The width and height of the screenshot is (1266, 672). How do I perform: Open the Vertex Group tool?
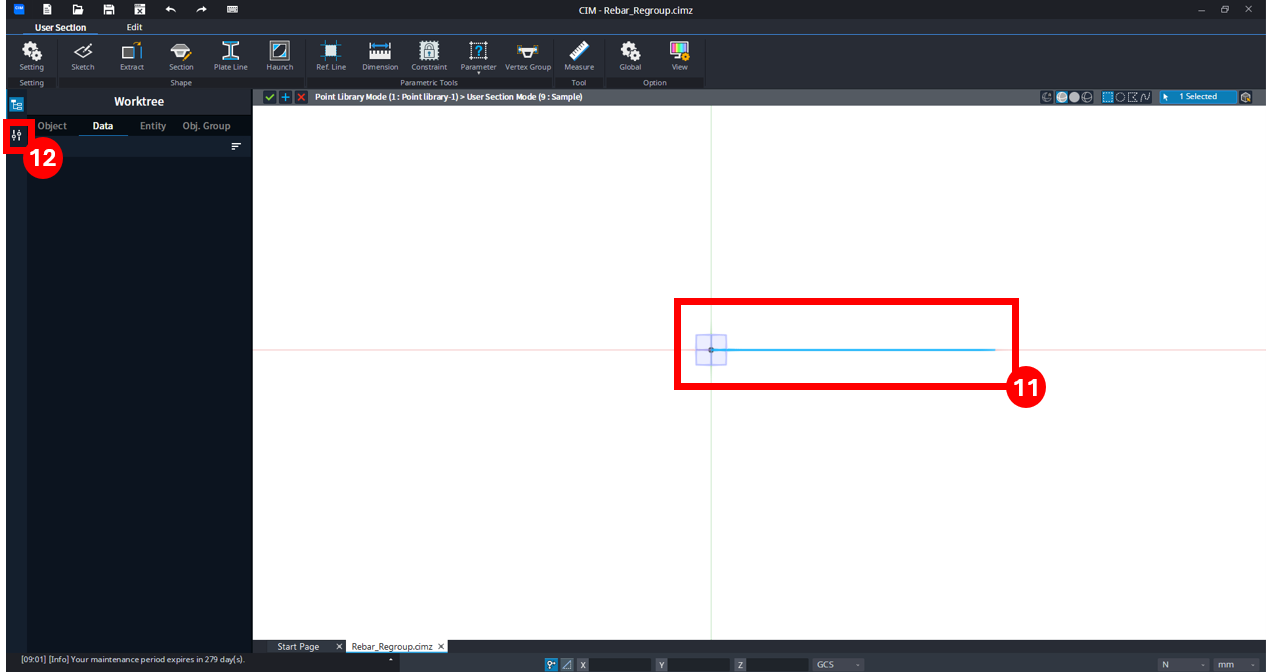click(x=528, y=55)
